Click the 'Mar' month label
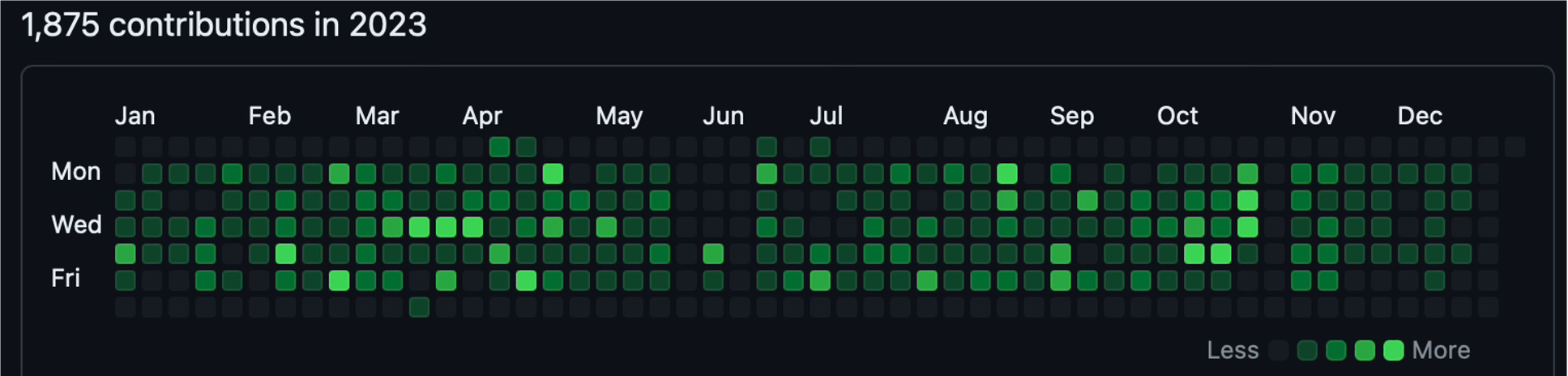The image size is (1568, 376). pyautogui.click(x=377, y=116)
